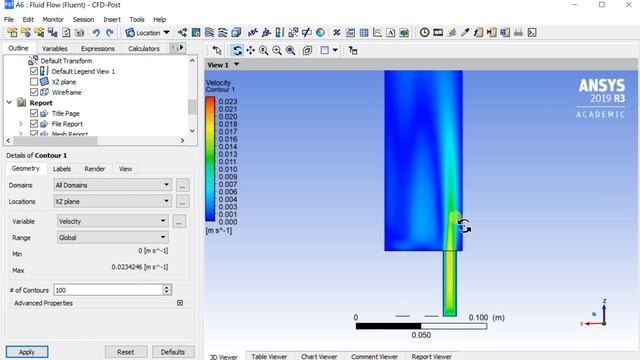
Task: Click the Command Editor terminal icon
Action: tap(532, 33)
